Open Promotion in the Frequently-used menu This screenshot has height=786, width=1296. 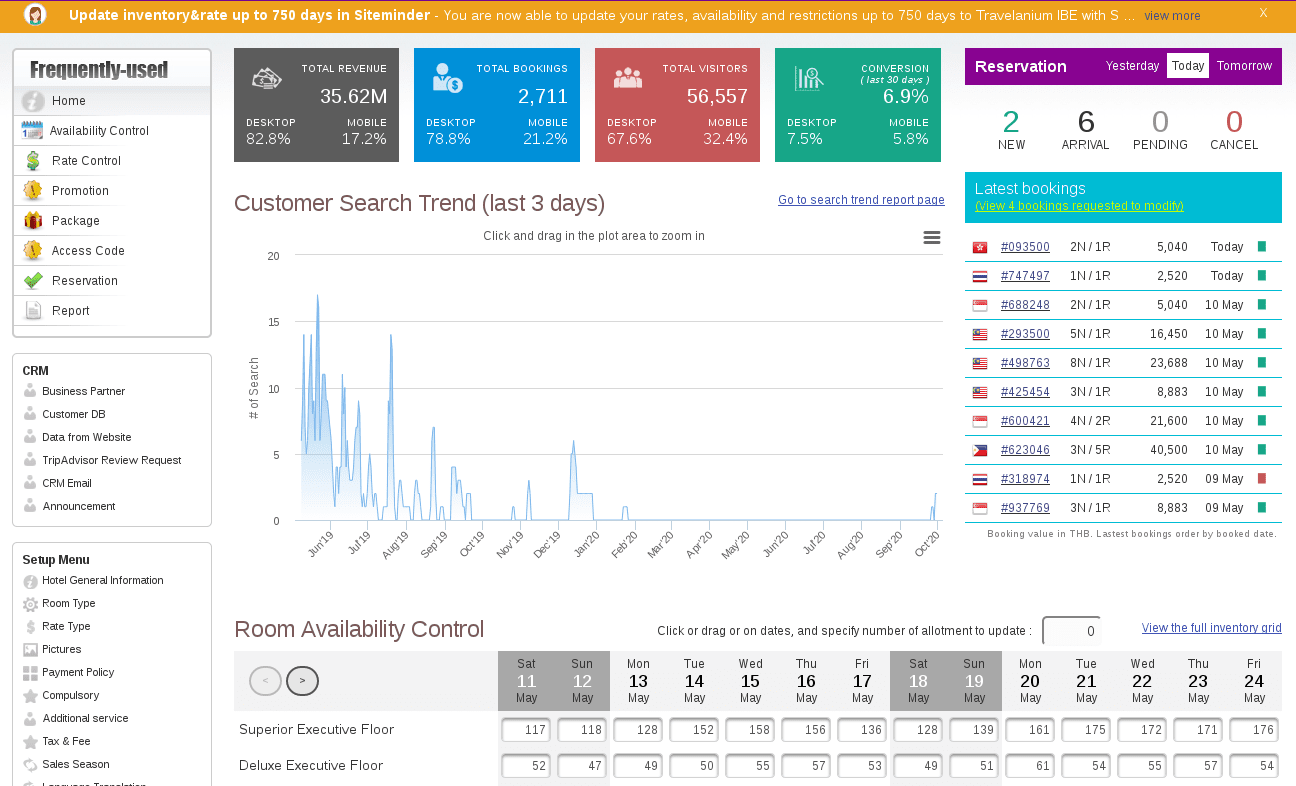[80, 191]
